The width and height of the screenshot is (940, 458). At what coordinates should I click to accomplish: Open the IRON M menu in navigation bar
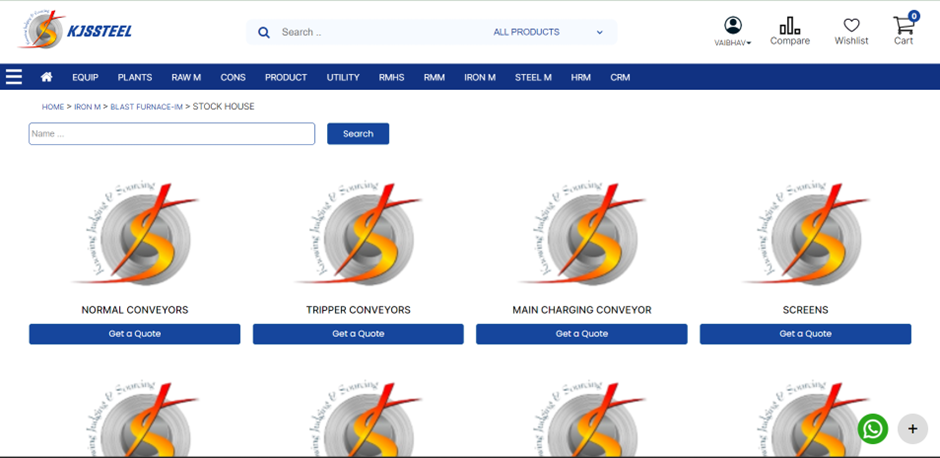click(x=480, y=77)
